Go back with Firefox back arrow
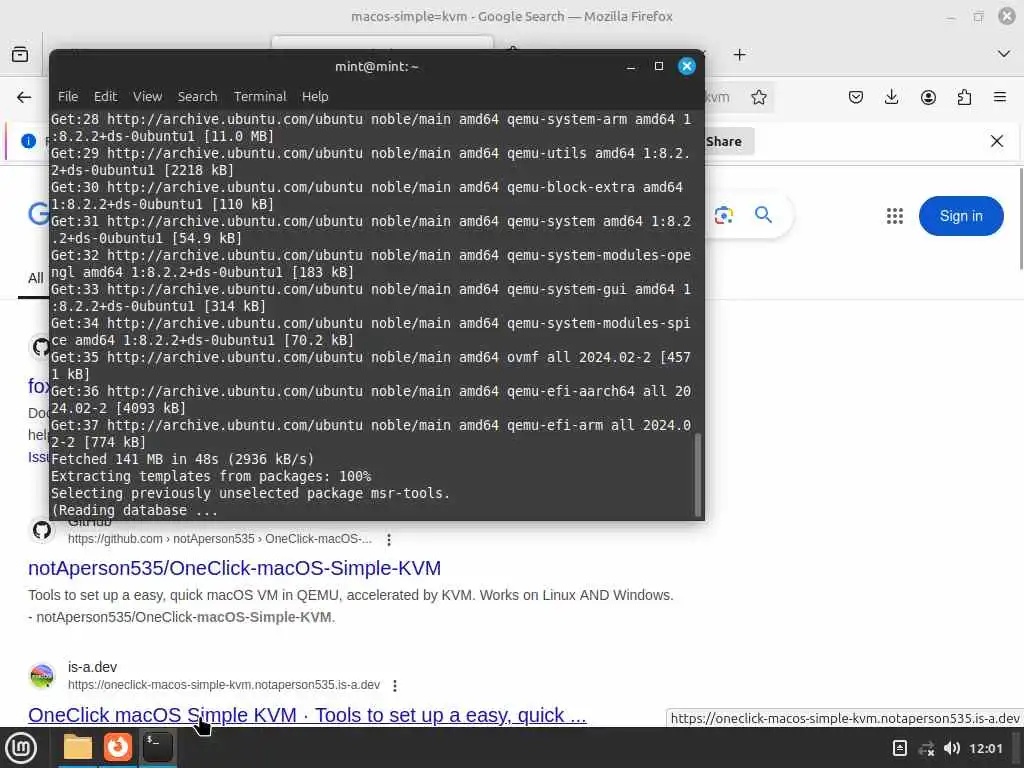 (24, 97)
